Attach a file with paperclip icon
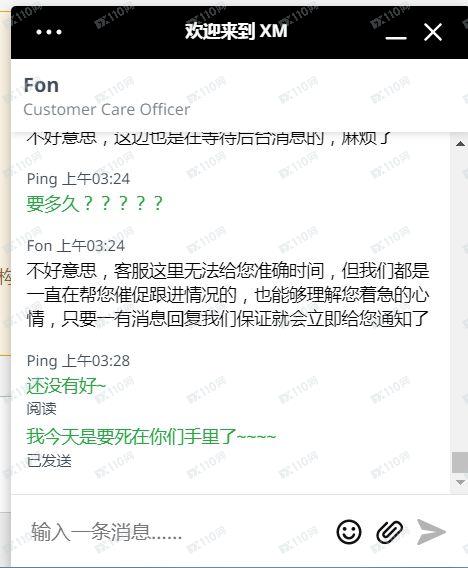Screen dimensions: 468x568 [x=390, y=532]
